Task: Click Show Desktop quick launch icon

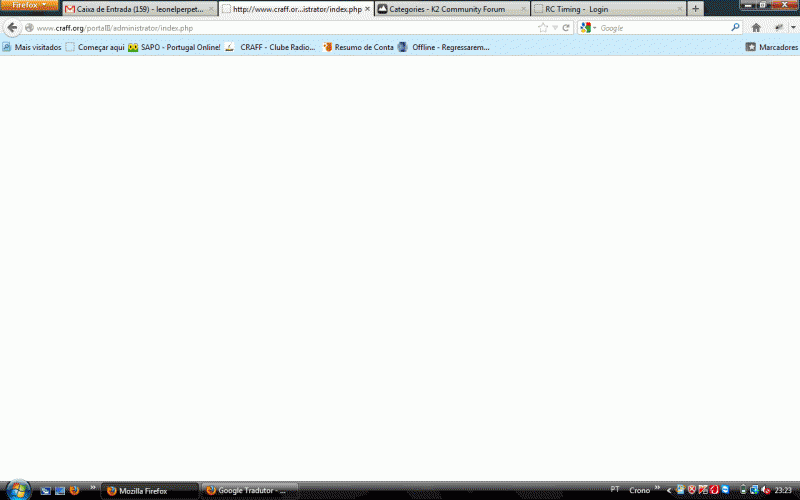Action: (45, 491)
